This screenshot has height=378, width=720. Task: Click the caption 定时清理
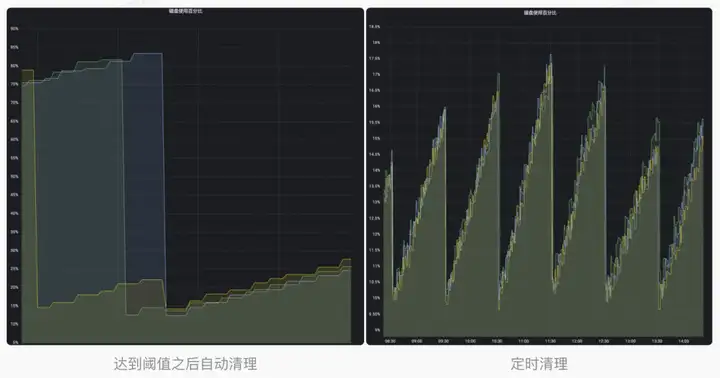point(539,364)
